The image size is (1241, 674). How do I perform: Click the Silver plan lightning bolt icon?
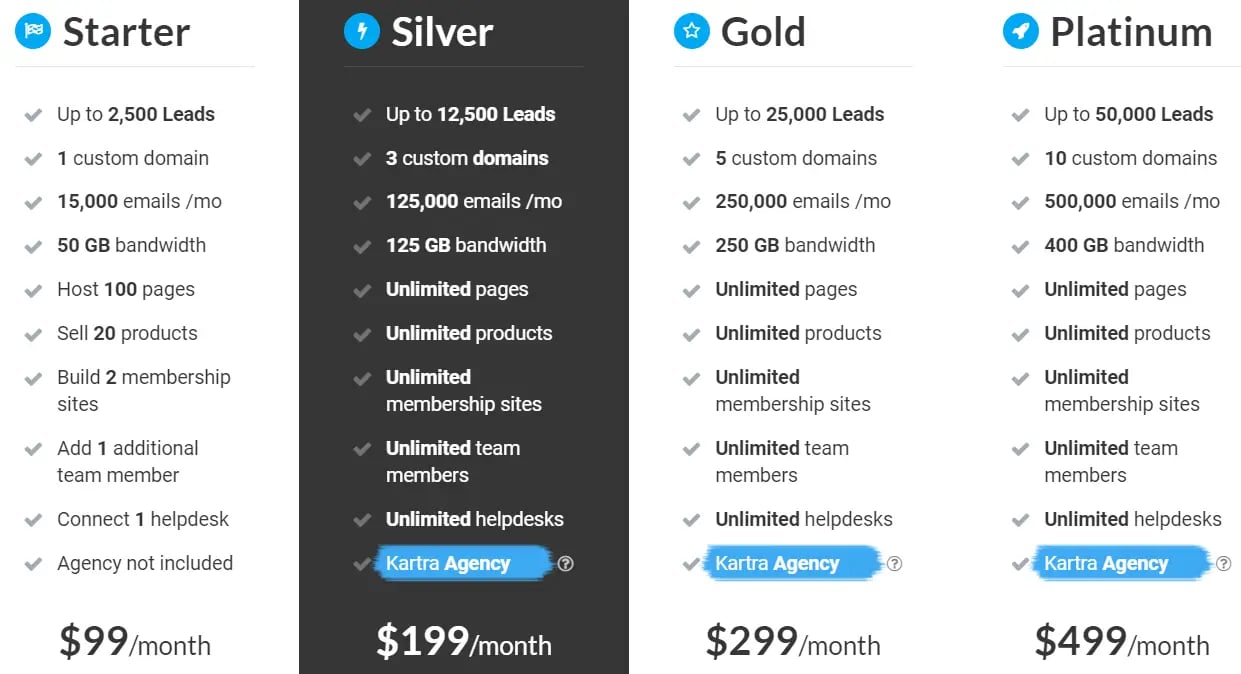point(361,32)
